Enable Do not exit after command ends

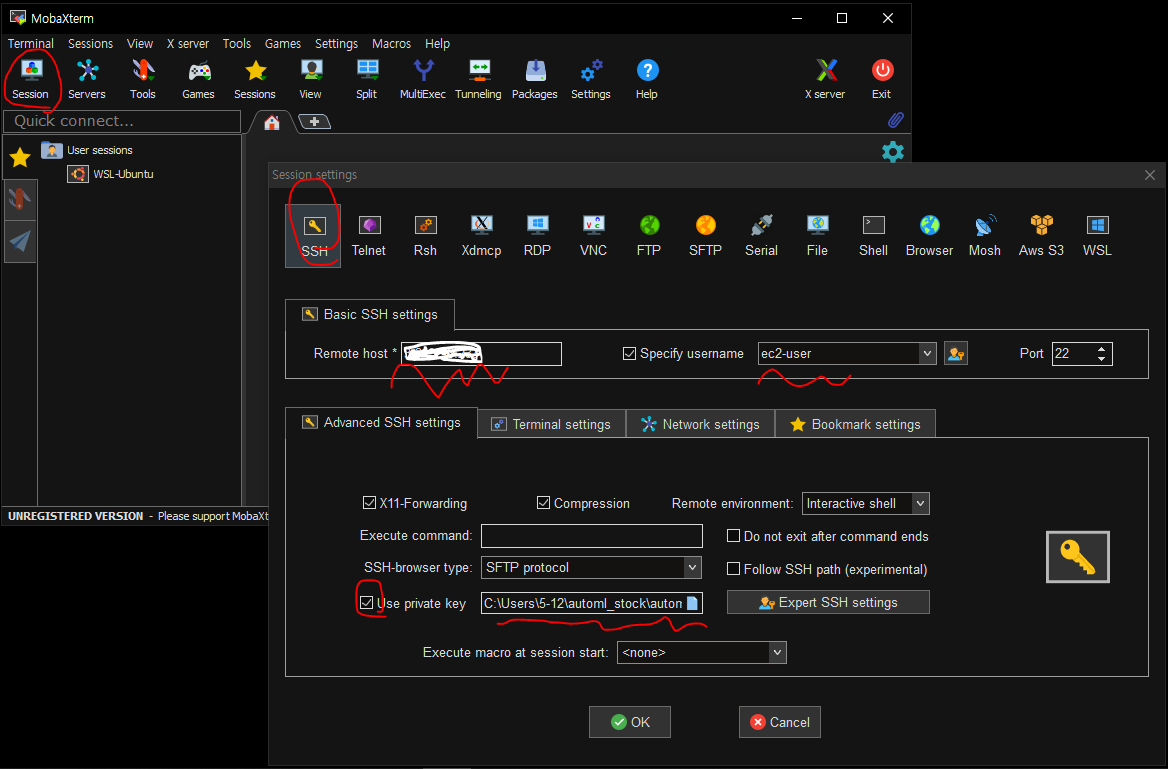point(734,536)
